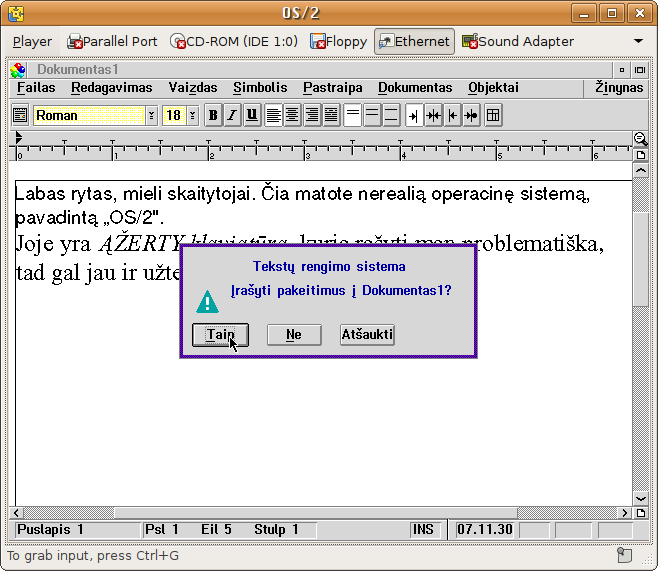Click the INS indicator in status bar

[x=423, y=529]
